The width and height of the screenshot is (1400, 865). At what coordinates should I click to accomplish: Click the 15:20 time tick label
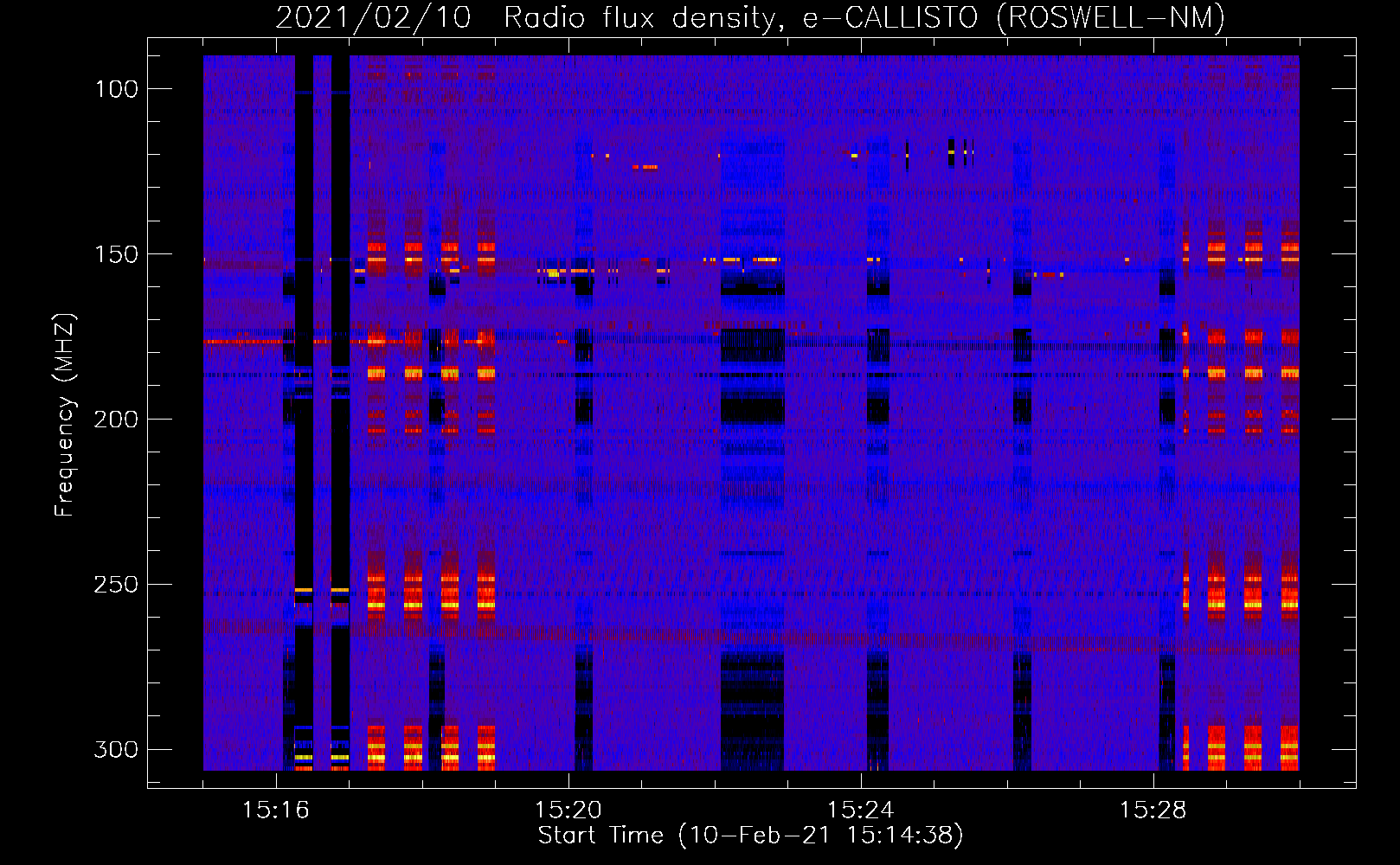coord(568,811)
